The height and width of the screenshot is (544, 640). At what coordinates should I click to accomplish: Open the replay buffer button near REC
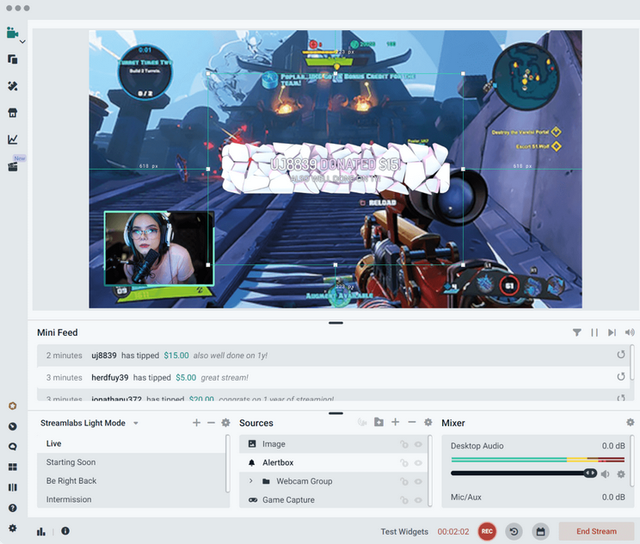(x=513, y=531)
